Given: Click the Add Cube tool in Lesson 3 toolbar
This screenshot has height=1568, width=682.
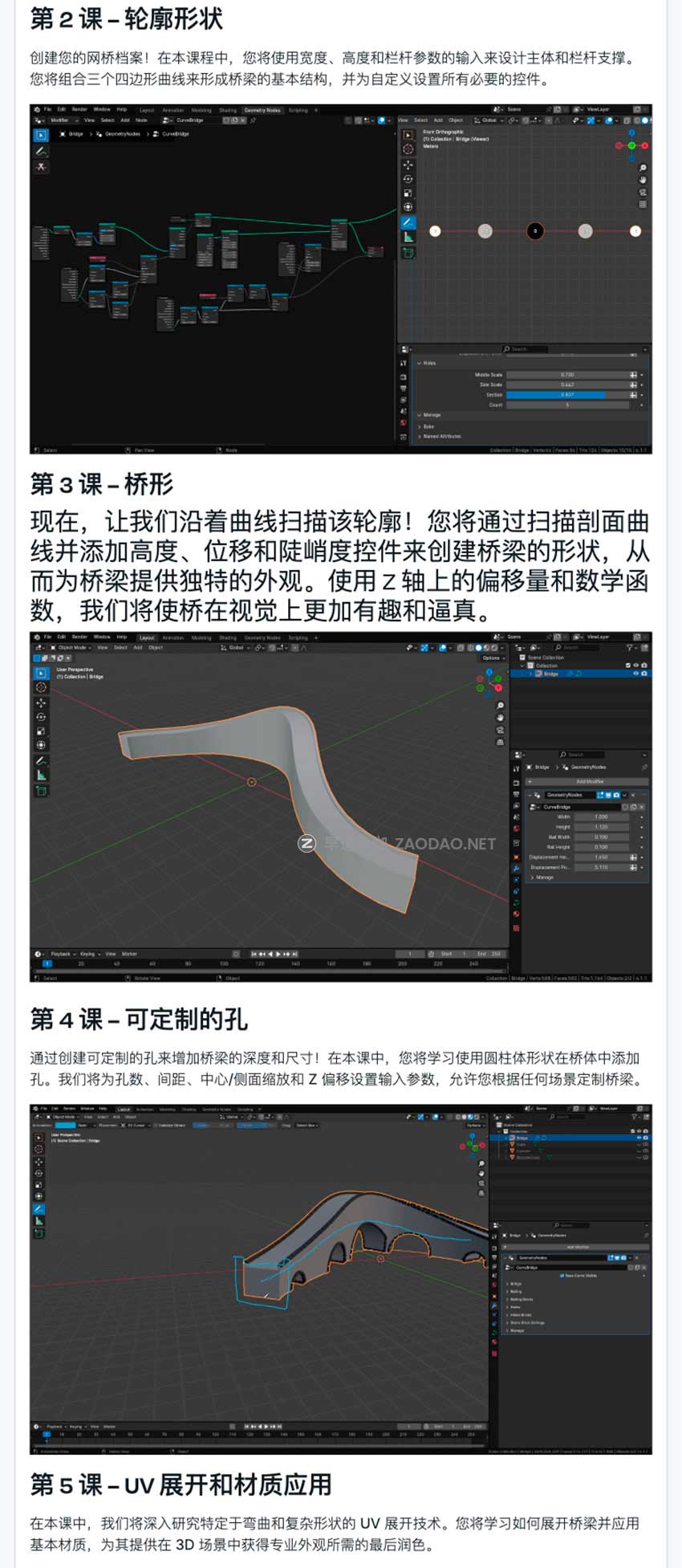Looking at the screenshot, I should (41, 791).
